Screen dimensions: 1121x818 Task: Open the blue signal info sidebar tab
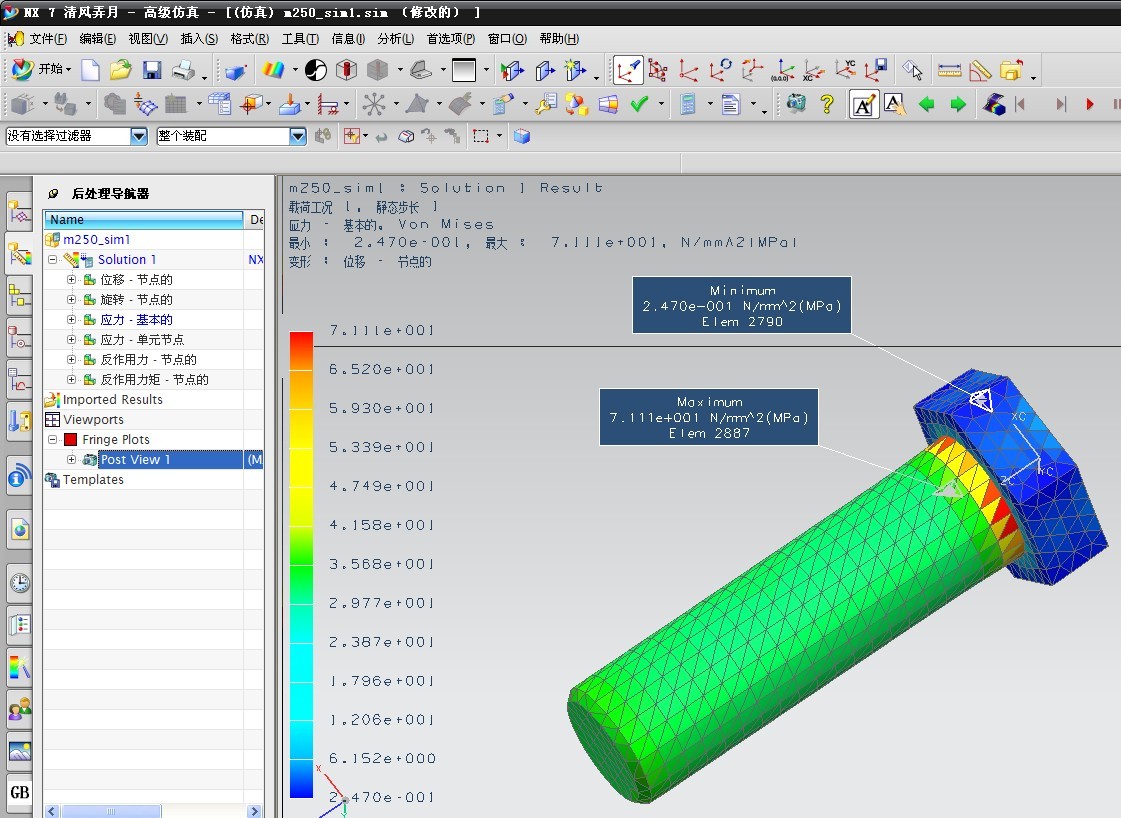pos(19,475)
